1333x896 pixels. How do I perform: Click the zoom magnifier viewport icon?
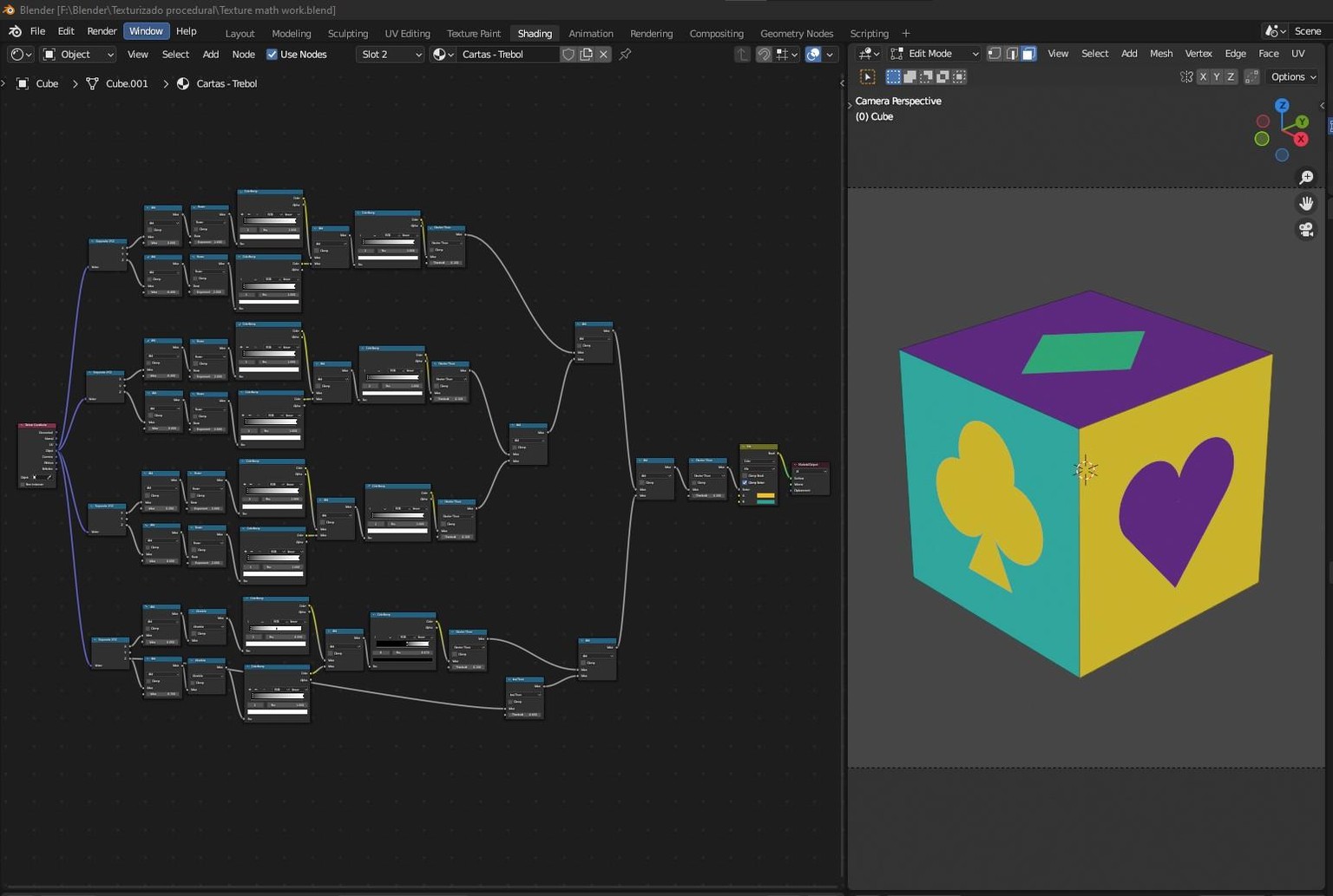(1306, 178)
